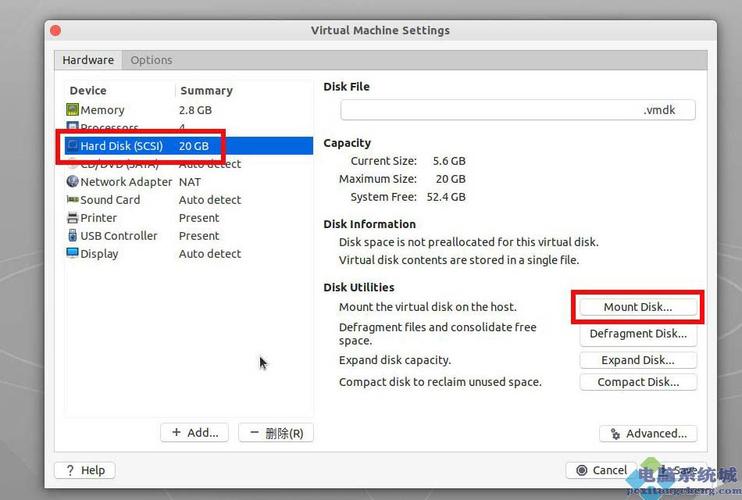Switch to the Options tab

point(151,60)
